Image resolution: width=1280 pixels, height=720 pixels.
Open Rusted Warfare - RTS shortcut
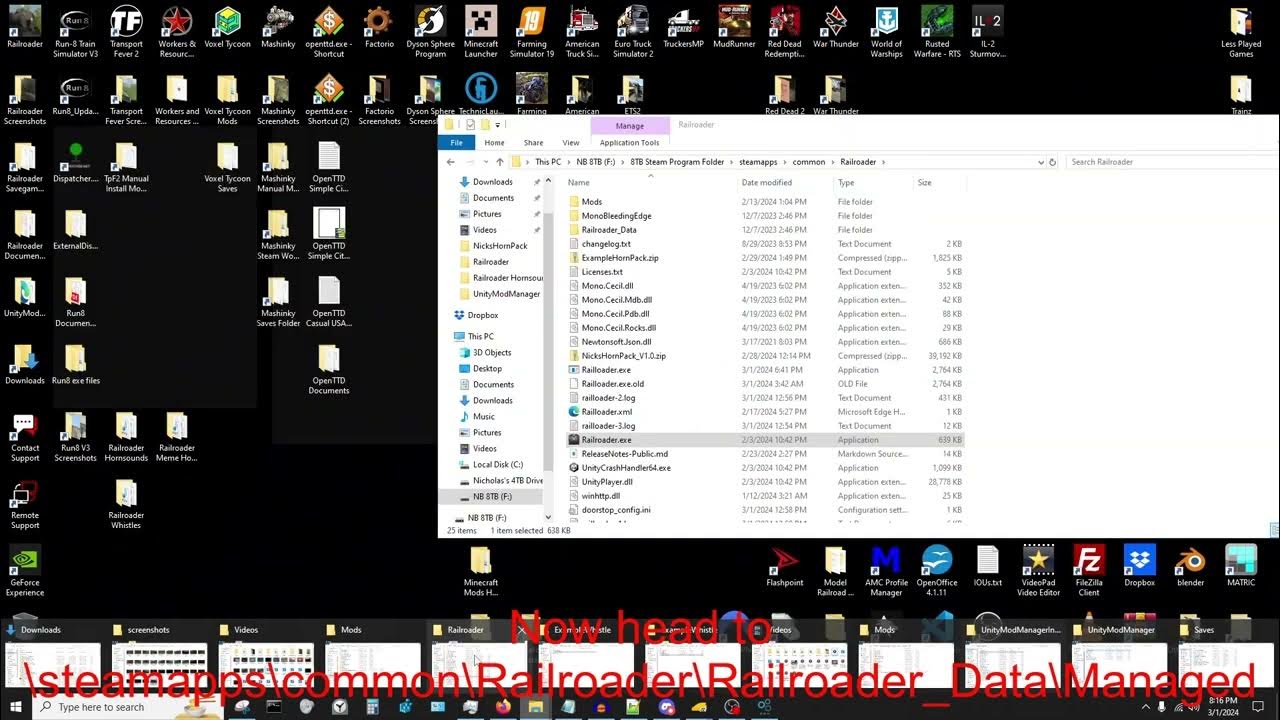(937, 31)
